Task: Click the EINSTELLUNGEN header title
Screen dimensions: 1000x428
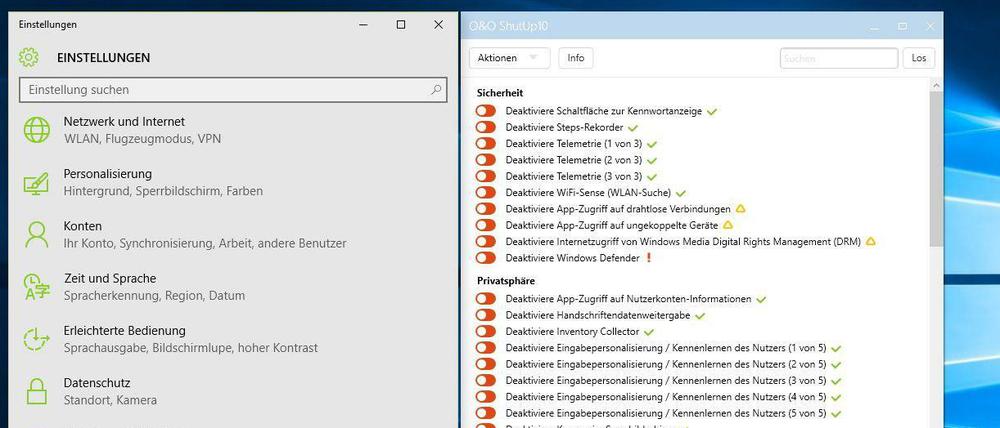Action: tap(103, 57)
